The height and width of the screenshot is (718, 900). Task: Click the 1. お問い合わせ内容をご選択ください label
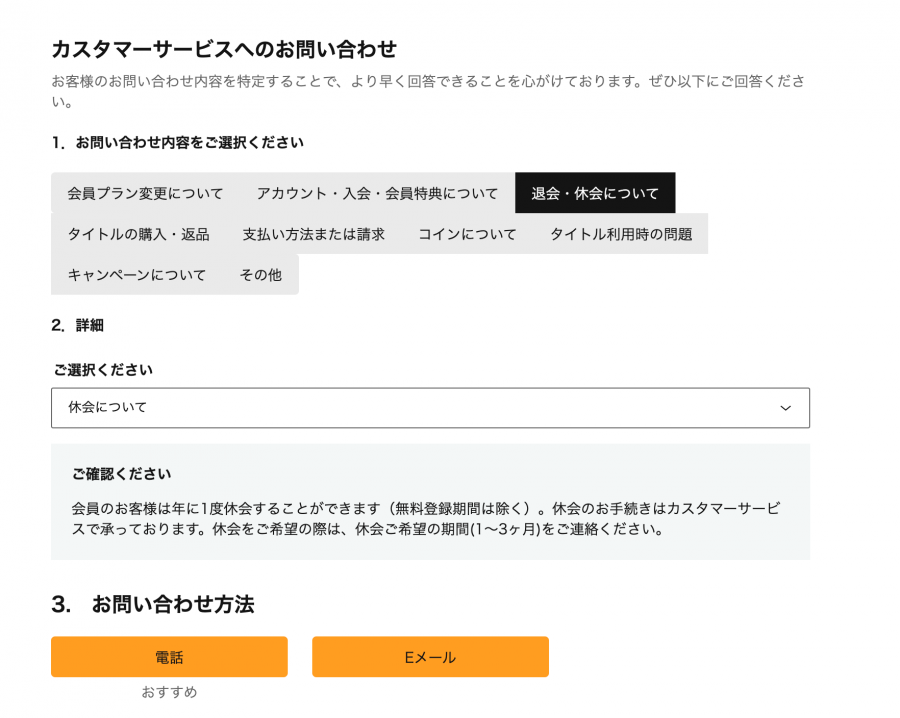(177, 142)
